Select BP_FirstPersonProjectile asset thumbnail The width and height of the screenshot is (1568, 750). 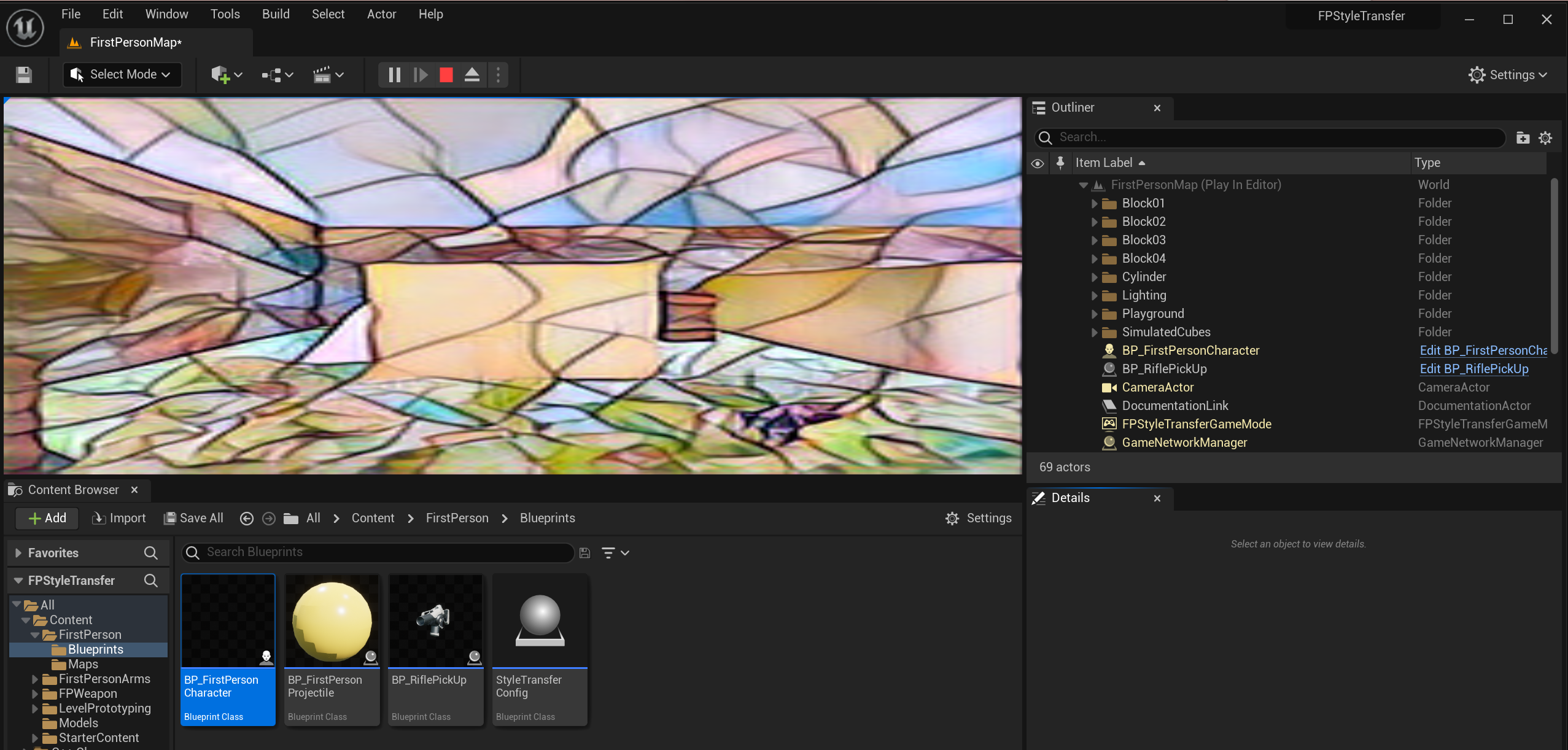click(x=332, y=621)
